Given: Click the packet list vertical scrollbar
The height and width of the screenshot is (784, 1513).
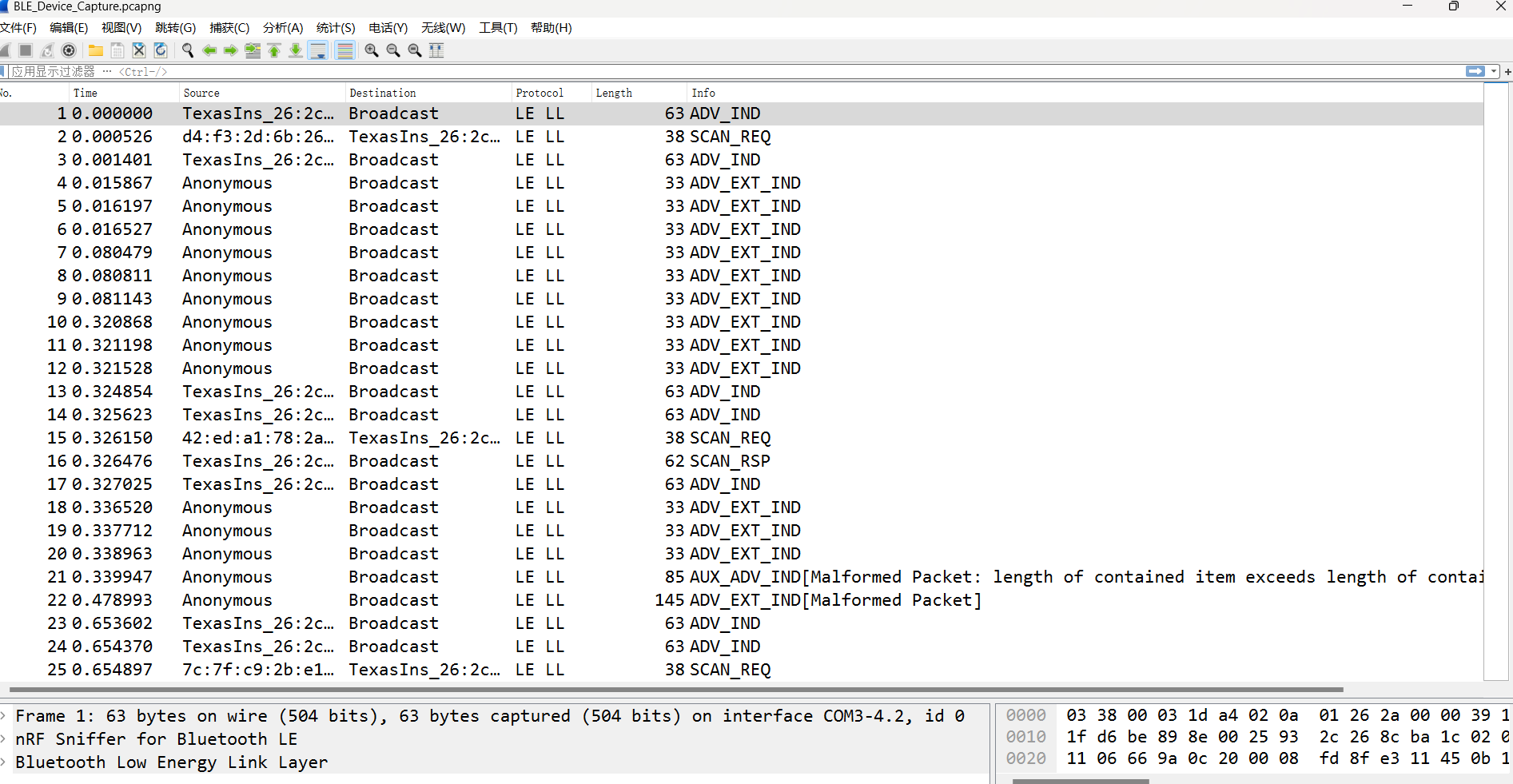Looking at the screenshot, I should click(1496, 382).
